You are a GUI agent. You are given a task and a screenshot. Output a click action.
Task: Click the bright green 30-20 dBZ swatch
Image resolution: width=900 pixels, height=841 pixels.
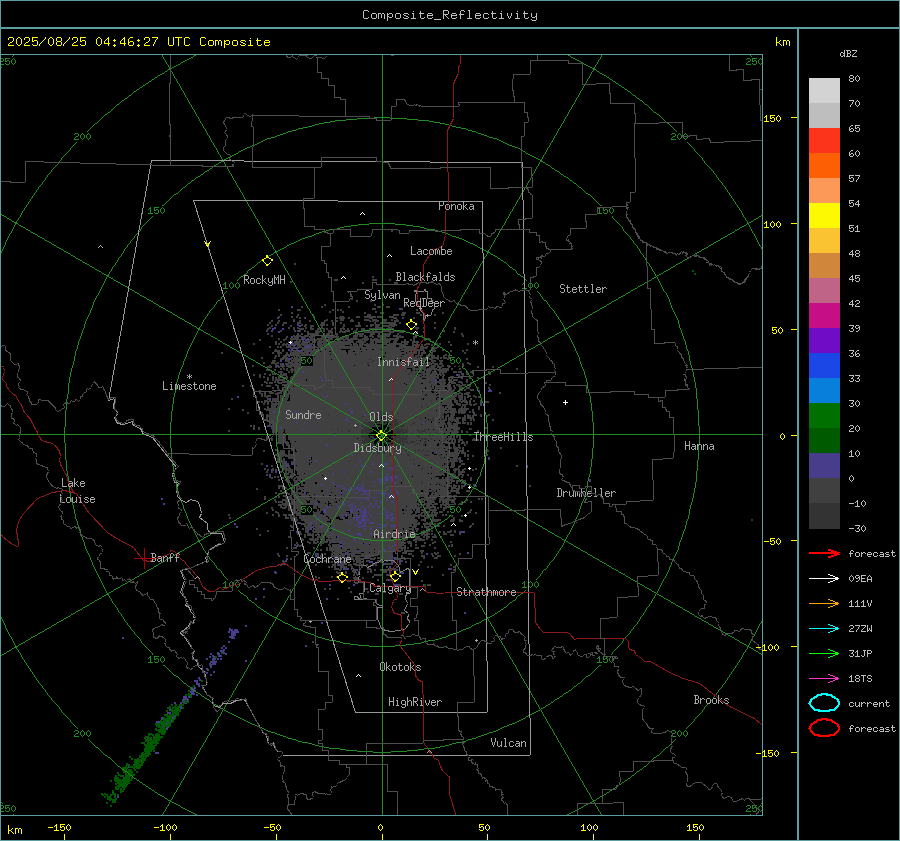[x=824, y=416]
